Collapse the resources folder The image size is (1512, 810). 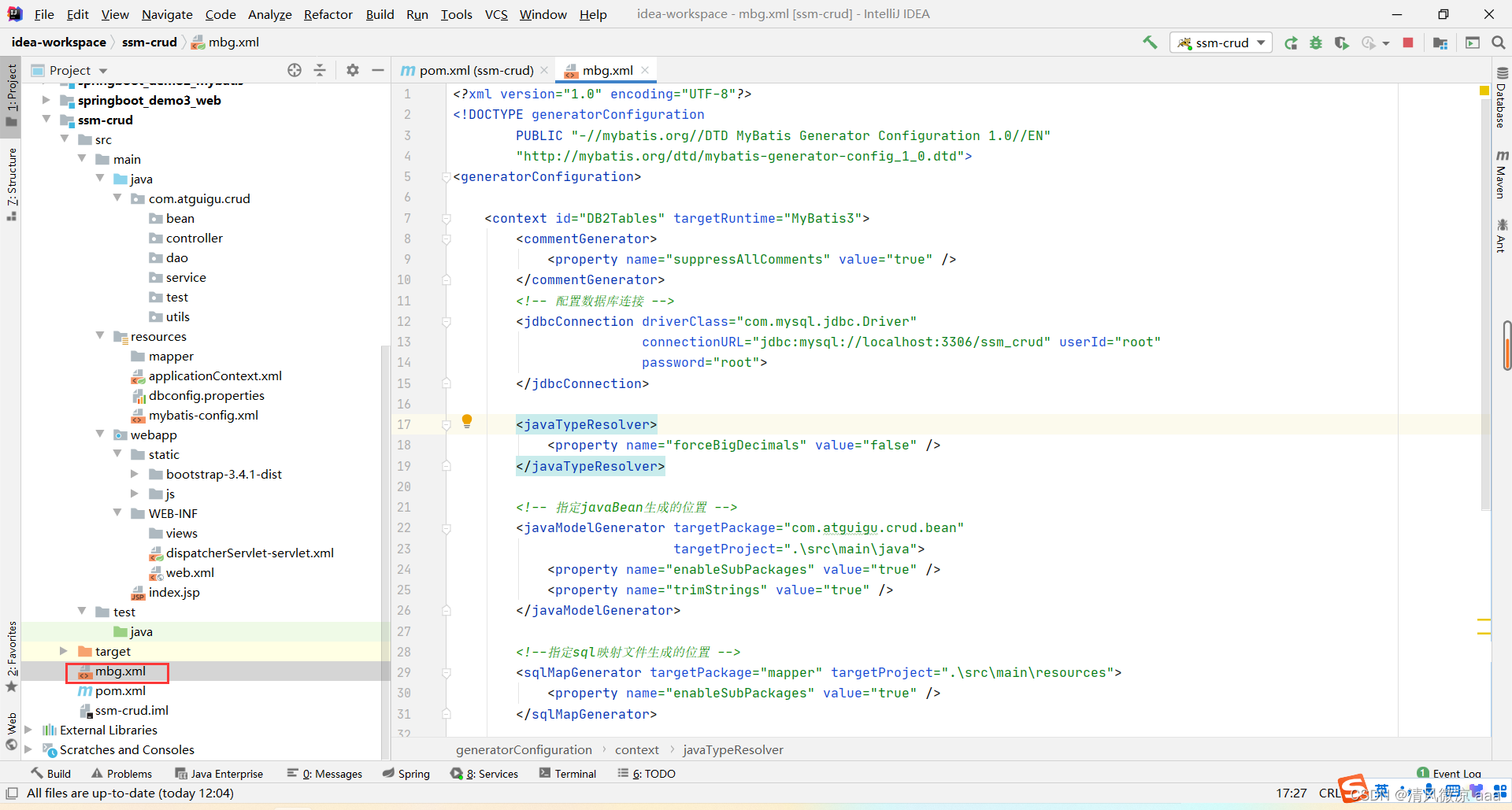click(x=100, y=336)
